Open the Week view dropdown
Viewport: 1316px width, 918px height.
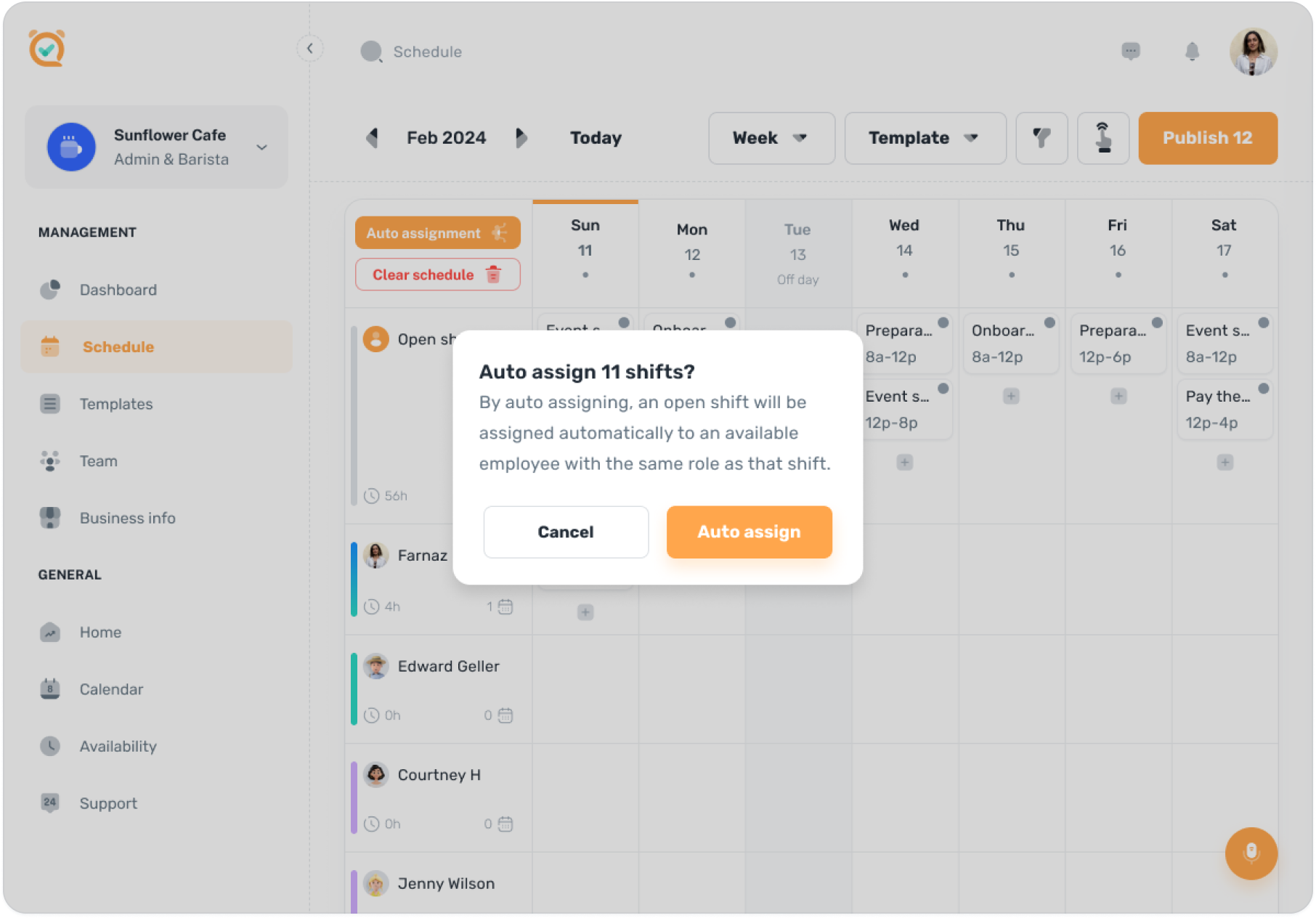771,138
